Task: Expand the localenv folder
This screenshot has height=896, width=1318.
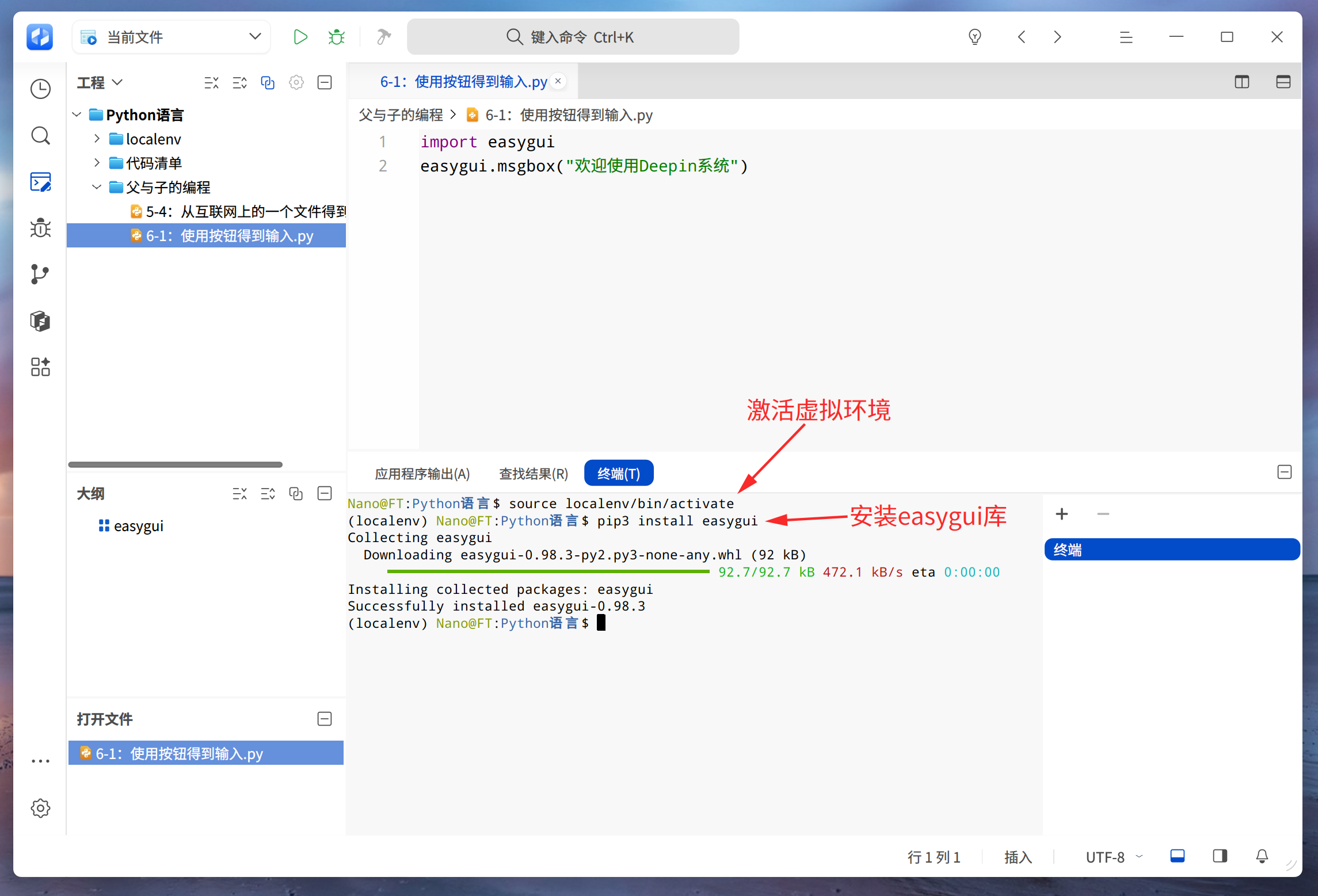Action: (x=97, y=139)
